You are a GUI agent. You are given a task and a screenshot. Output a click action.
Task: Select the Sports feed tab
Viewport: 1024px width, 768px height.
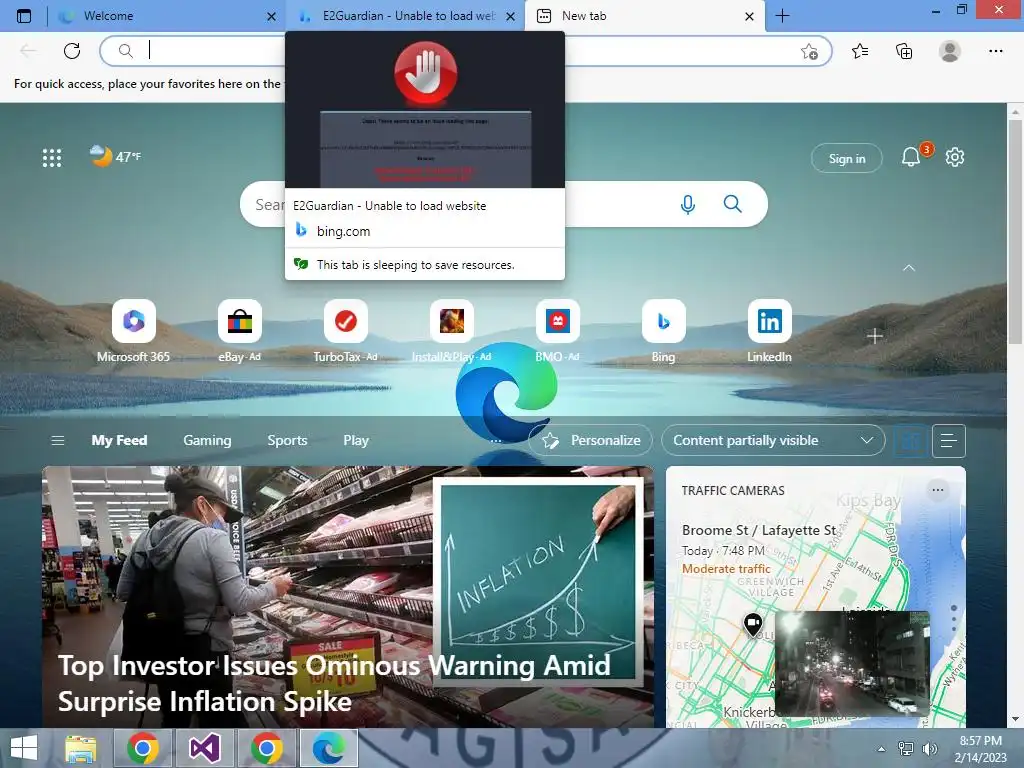pos(287,440)
